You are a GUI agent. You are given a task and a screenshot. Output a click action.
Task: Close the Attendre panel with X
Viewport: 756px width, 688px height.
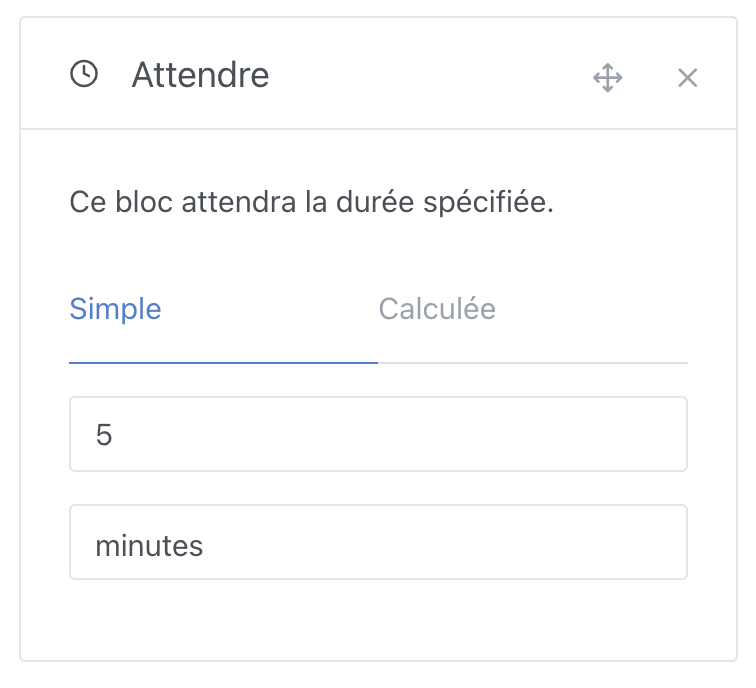coord(687,78)
